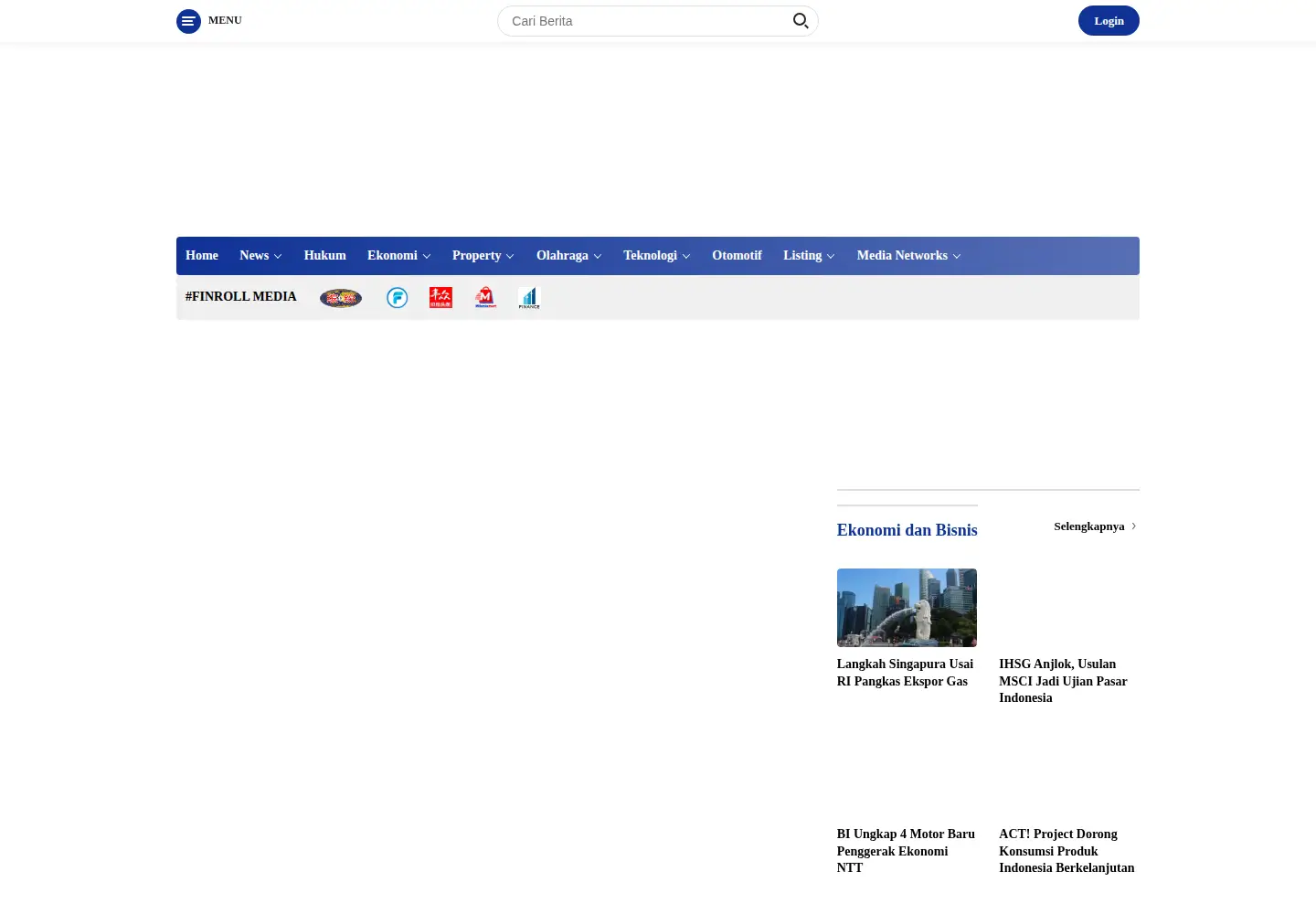The width and height of the screenshot is (1316, 914).
Task: Open the hamburger MENU icon
Action: coord(188,21)
